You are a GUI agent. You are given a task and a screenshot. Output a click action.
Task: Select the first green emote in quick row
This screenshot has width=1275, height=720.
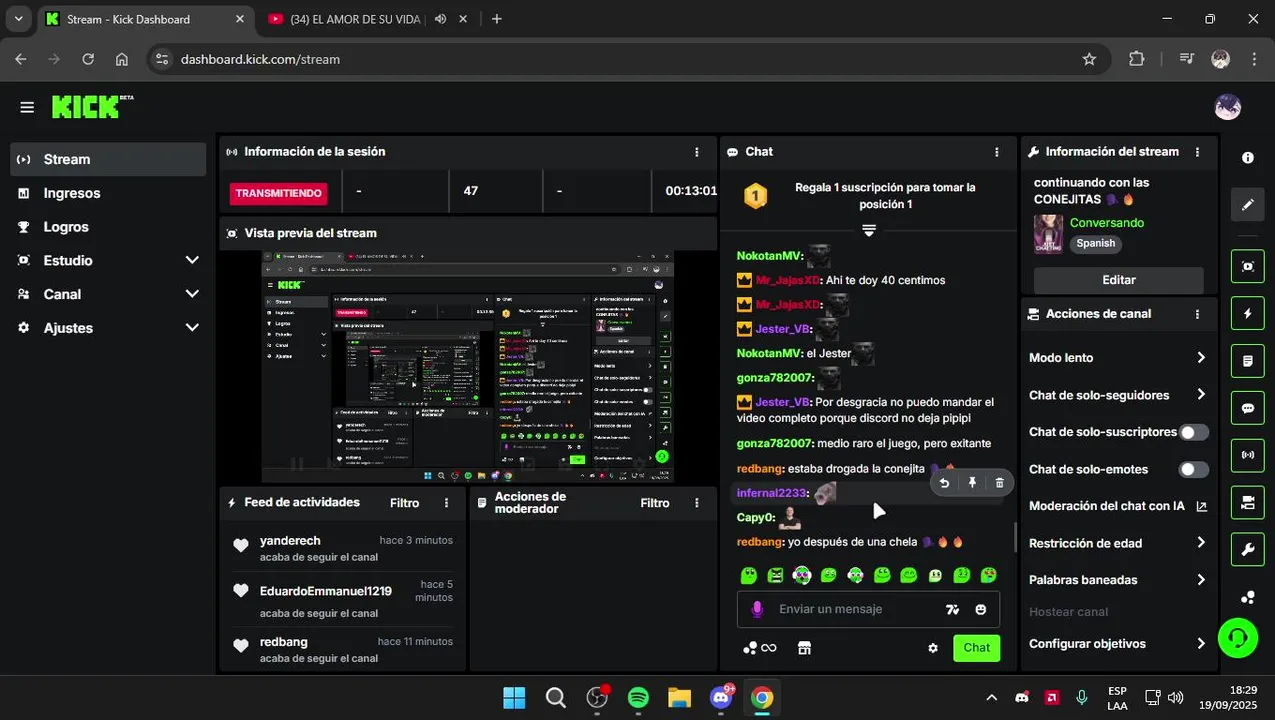tap(748, 575)
